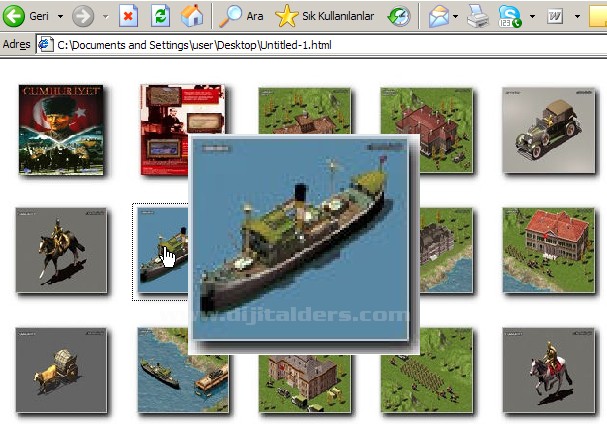Expand the Skype dropdown arrow
Screen dimensions: 607x428
[532, 17]
